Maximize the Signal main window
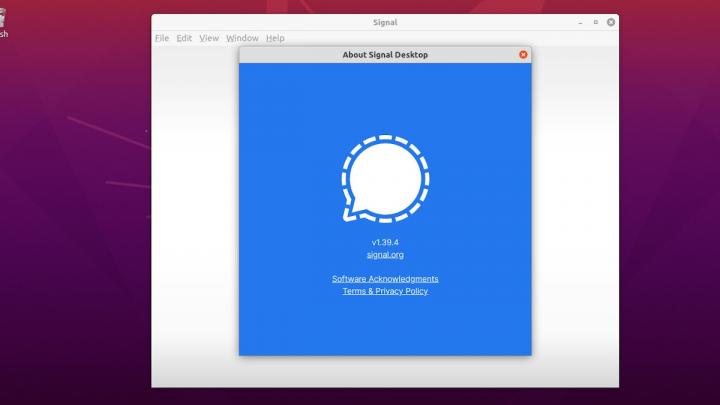The height and width of the screenshot is (405, 720). tap(595, 21)
